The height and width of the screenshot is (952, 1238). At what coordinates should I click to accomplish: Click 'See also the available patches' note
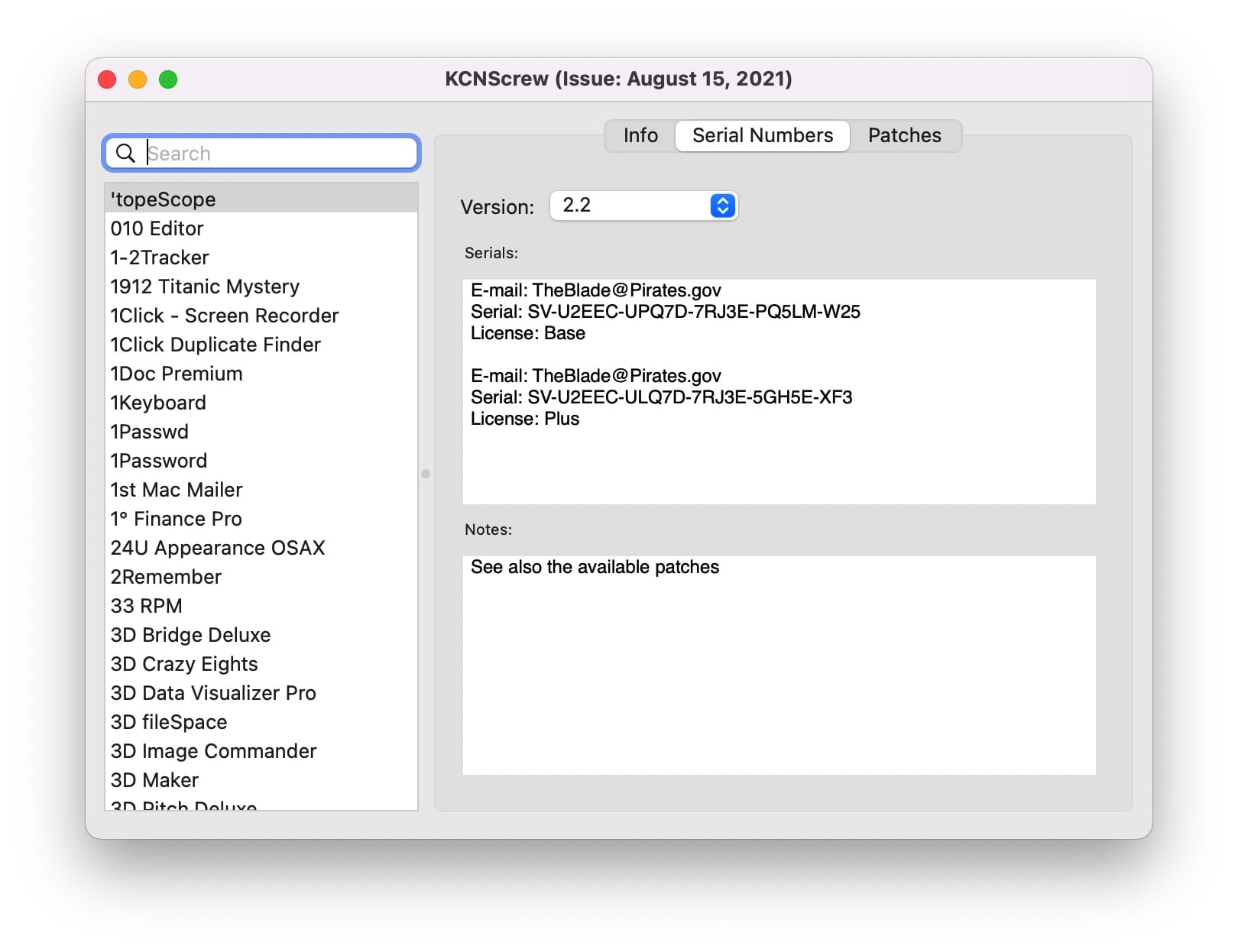595,567
